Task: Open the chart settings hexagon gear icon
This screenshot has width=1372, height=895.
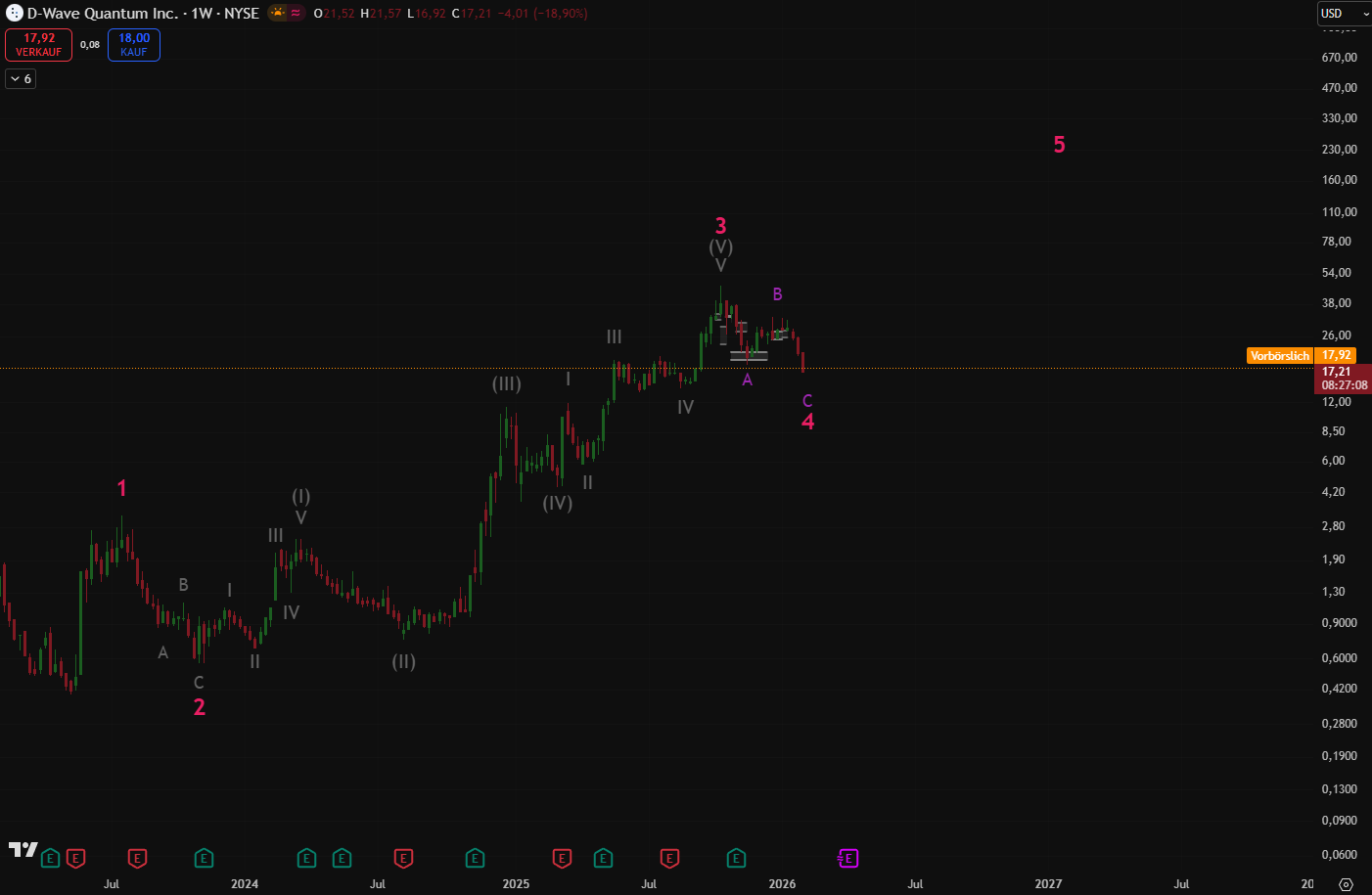Action: pos(1346,884)
